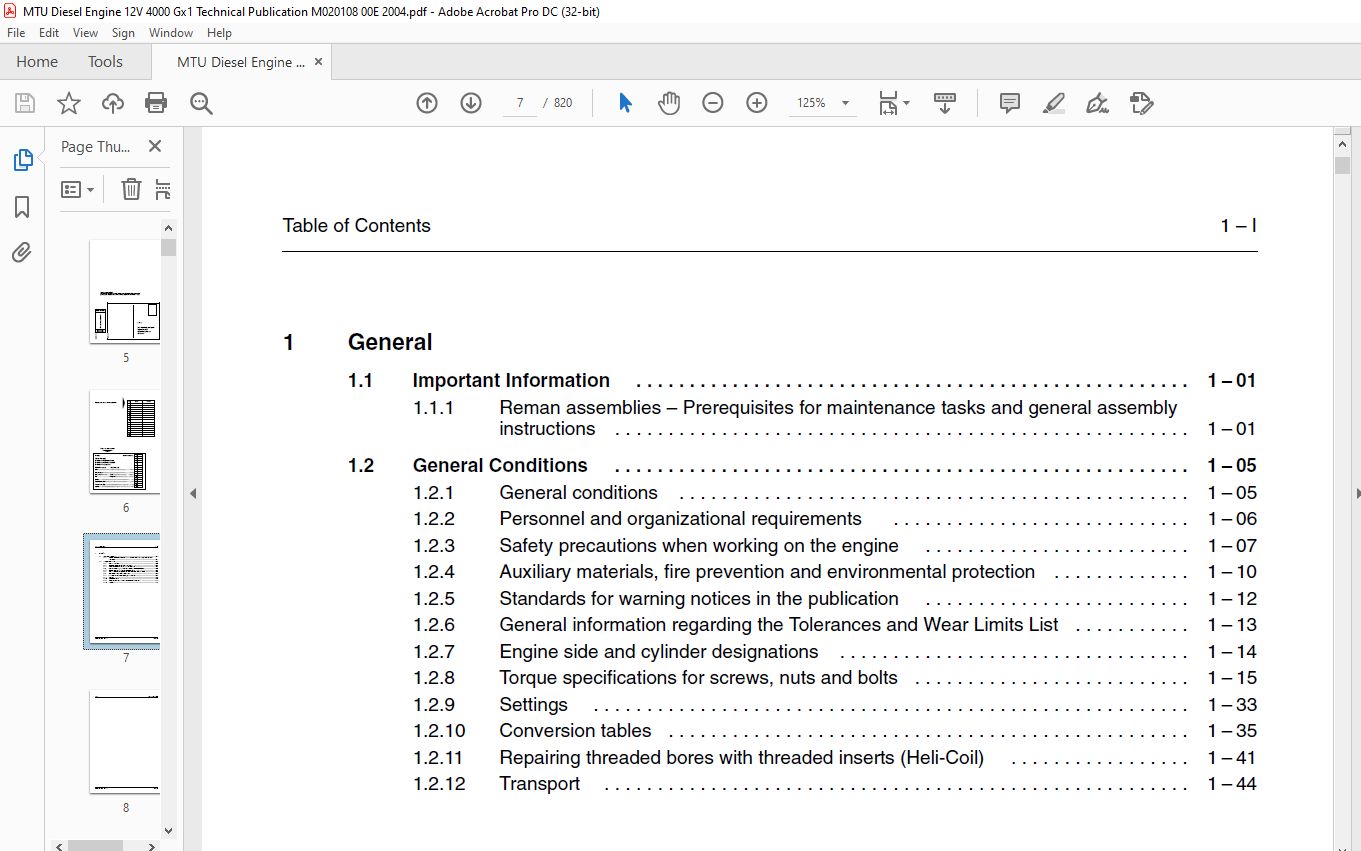The image size is (1361, 851).
Task: Print the document with the printer icon
Action: point(156,103)
